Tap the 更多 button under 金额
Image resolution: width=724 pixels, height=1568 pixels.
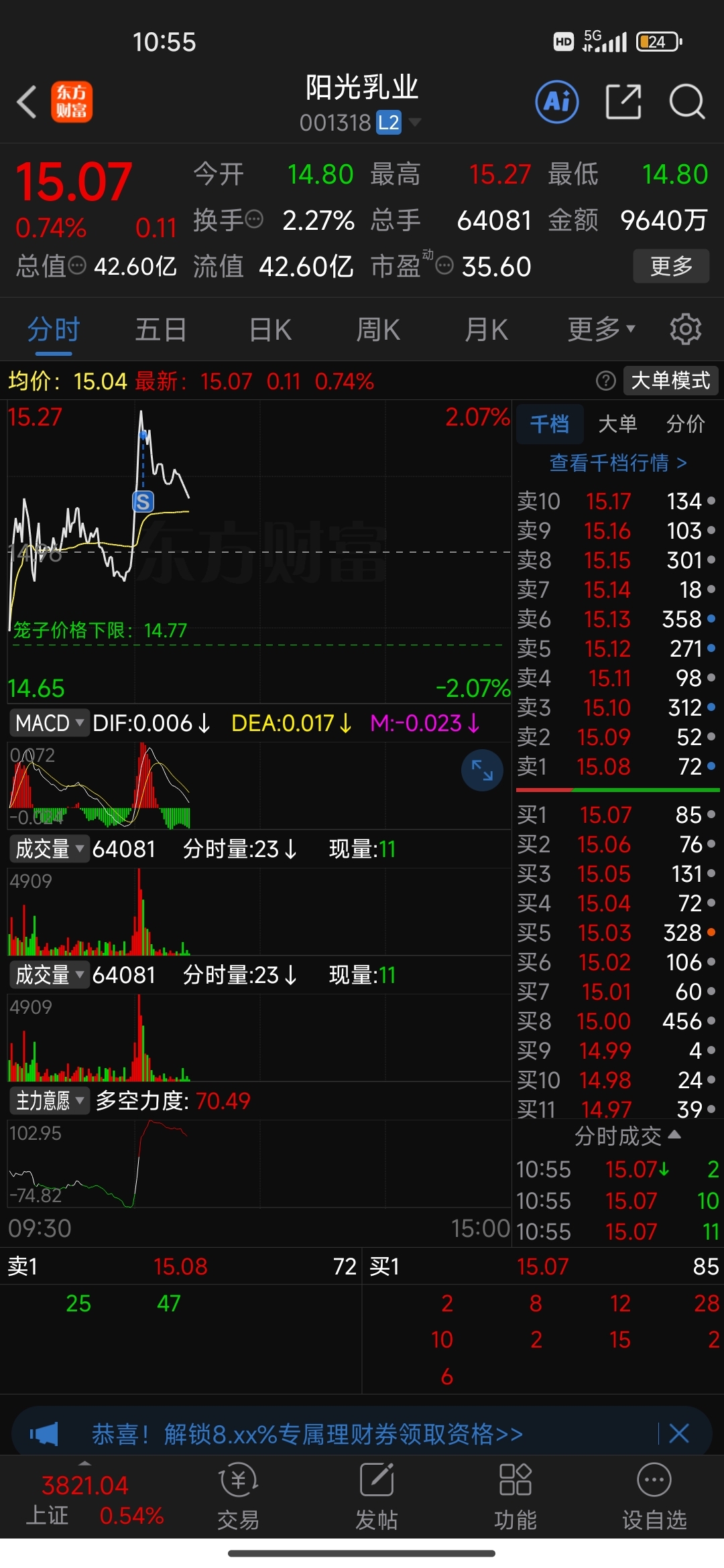click(671, 266)
